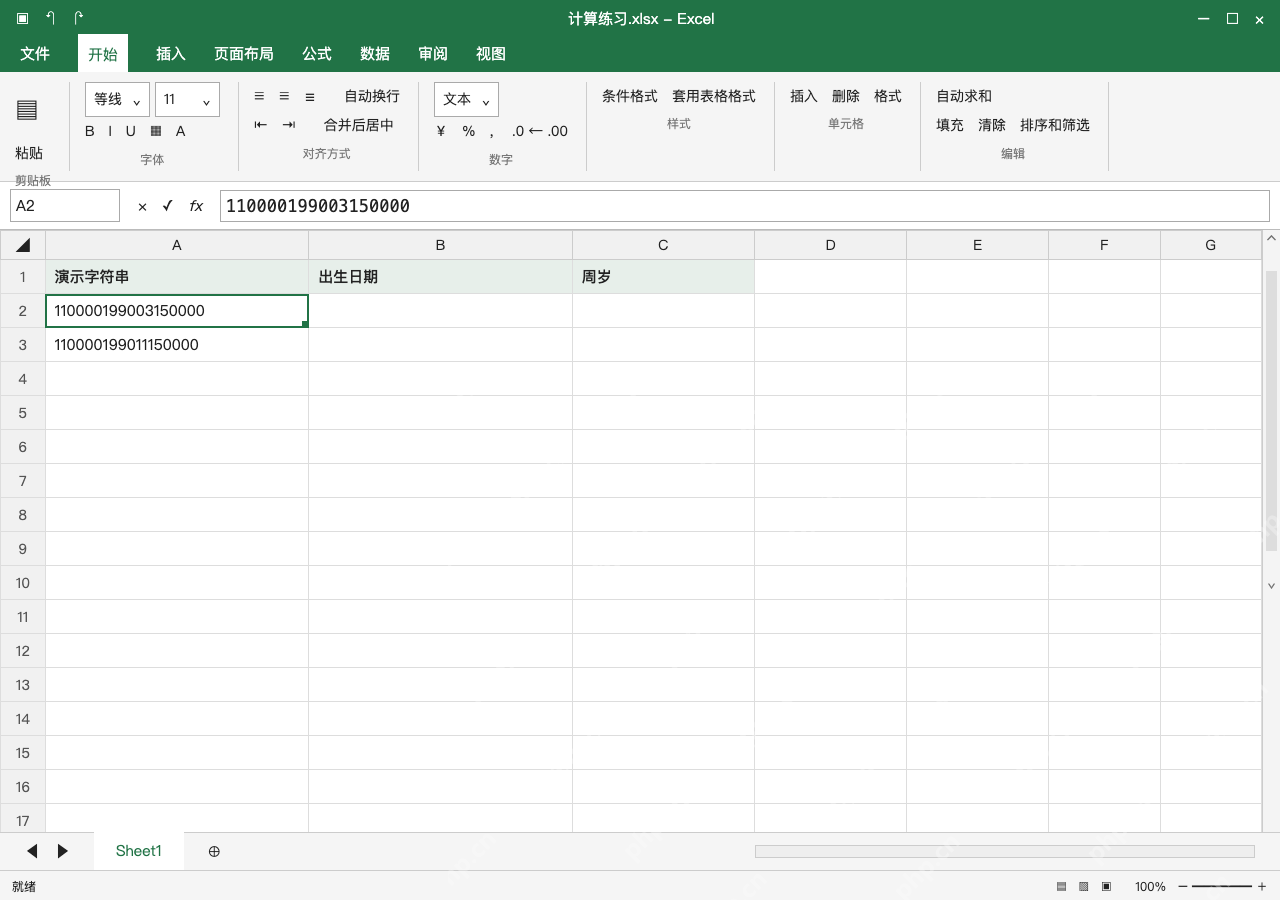
Task: Increase indent in alignment group
Action: point(289,125)
